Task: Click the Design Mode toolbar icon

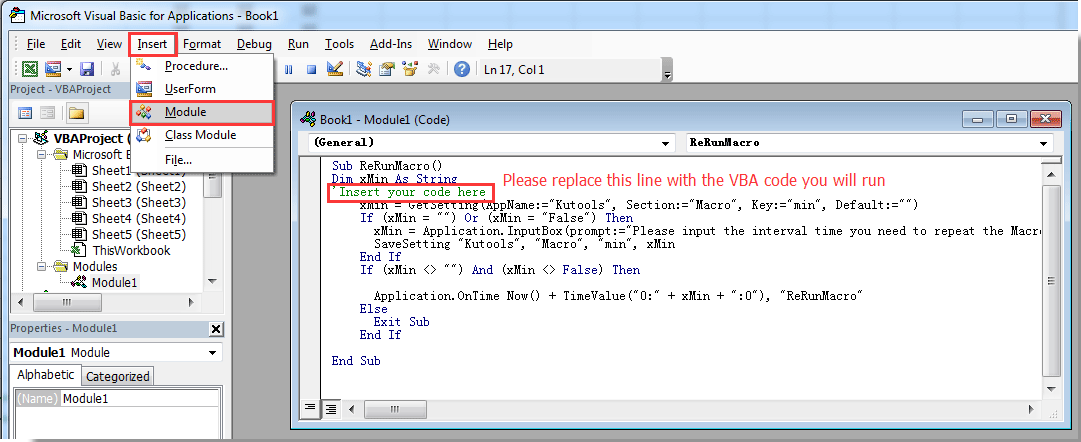Action: pos(335,69)
